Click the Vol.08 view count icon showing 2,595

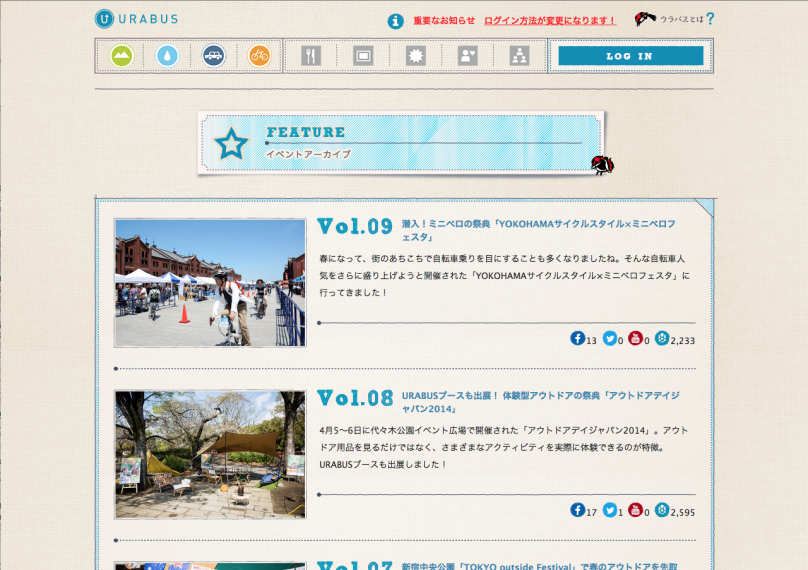[x=662, y=510]
